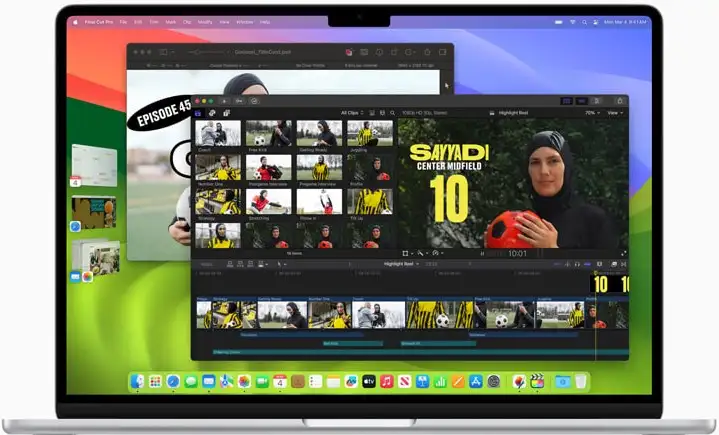This screenshot has width=719, height=435.
Task: Click the timeline playhead marker
Action: click(596, 273)
